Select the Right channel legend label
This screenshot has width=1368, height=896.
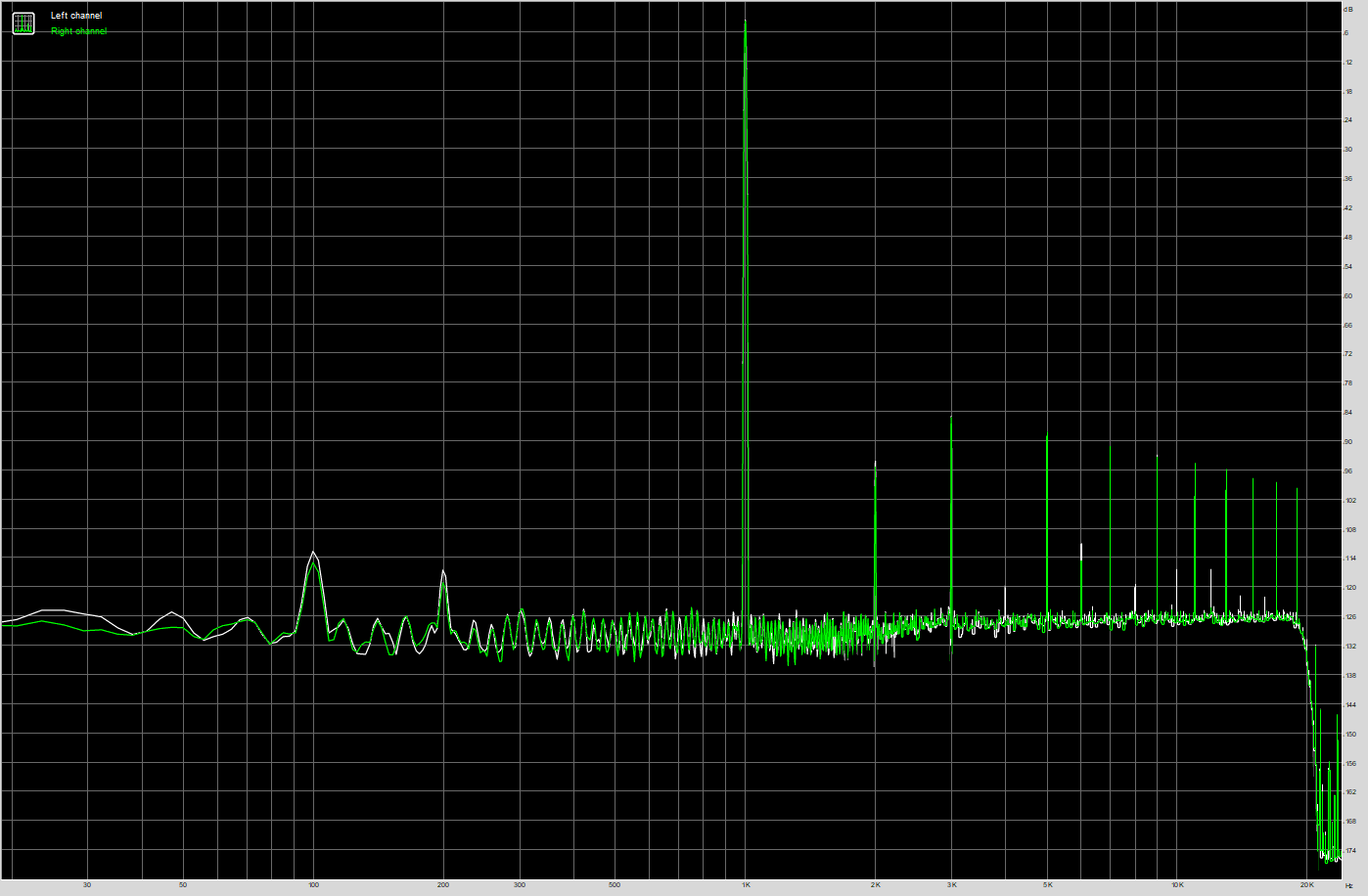point(78,31)
